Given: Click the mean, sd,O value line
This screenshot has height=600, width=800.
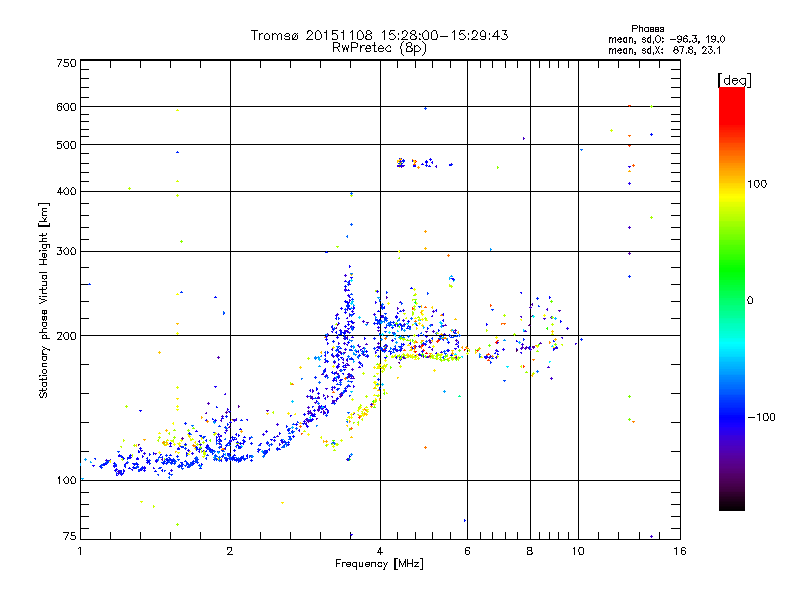Looking at the screenshot, I should coord(666,39).
